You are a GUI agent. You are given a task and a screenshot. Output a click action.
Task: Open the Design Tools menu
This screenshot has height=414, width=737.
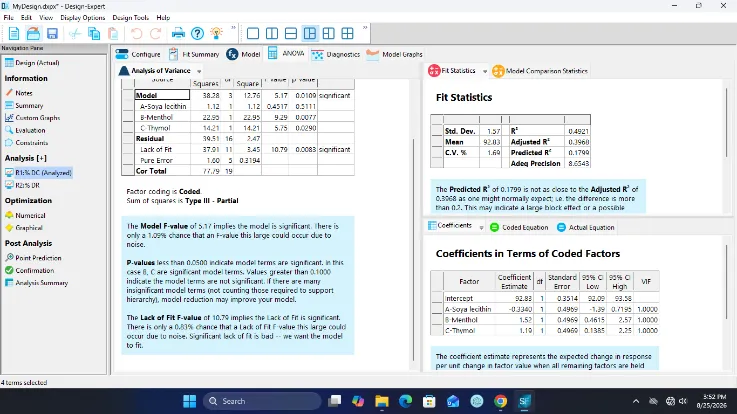click(131, 17)
